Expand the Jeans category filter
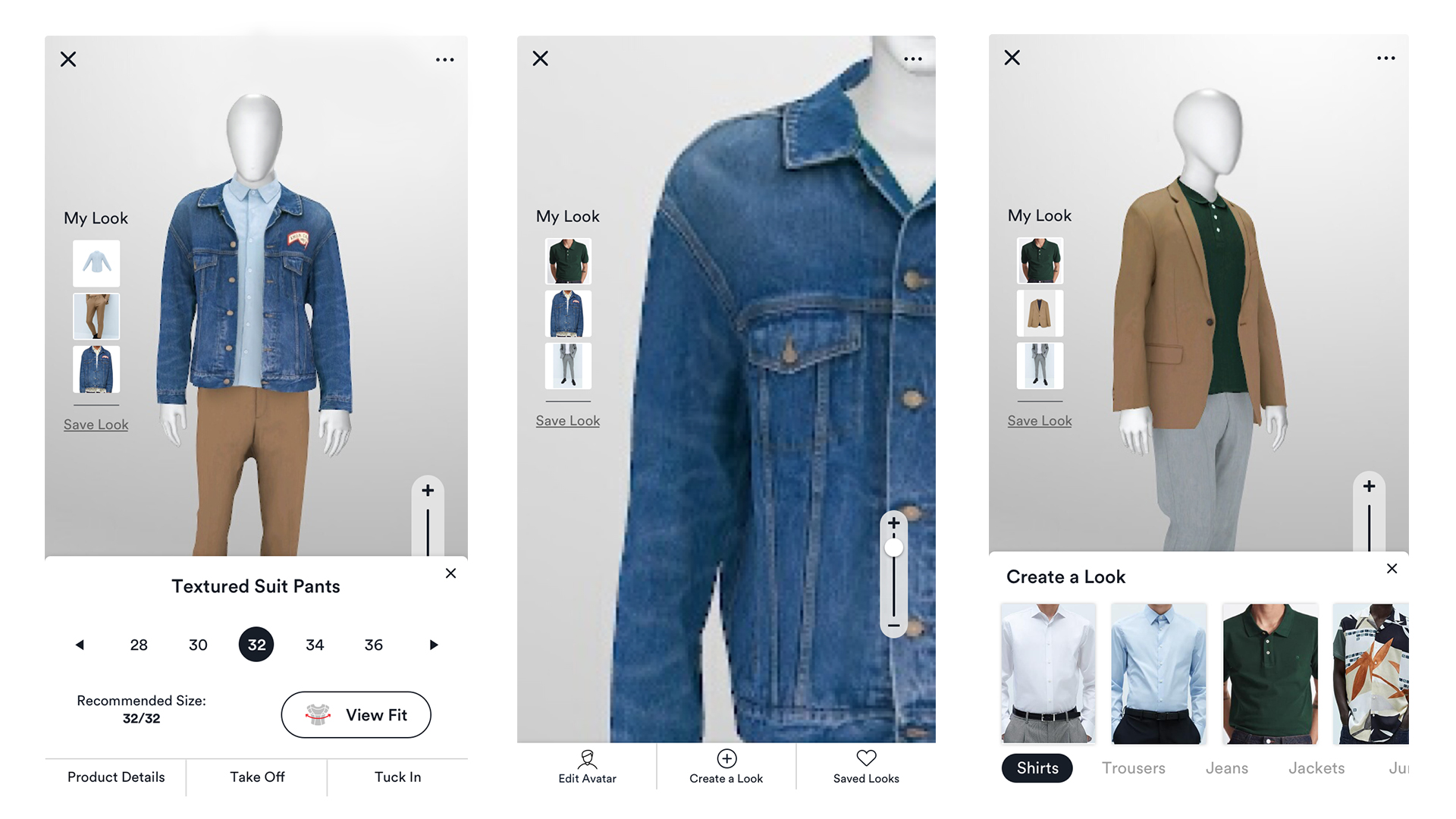This screenshot has height=819, width=1456. pyautogui.click(x=1224, y=767)
